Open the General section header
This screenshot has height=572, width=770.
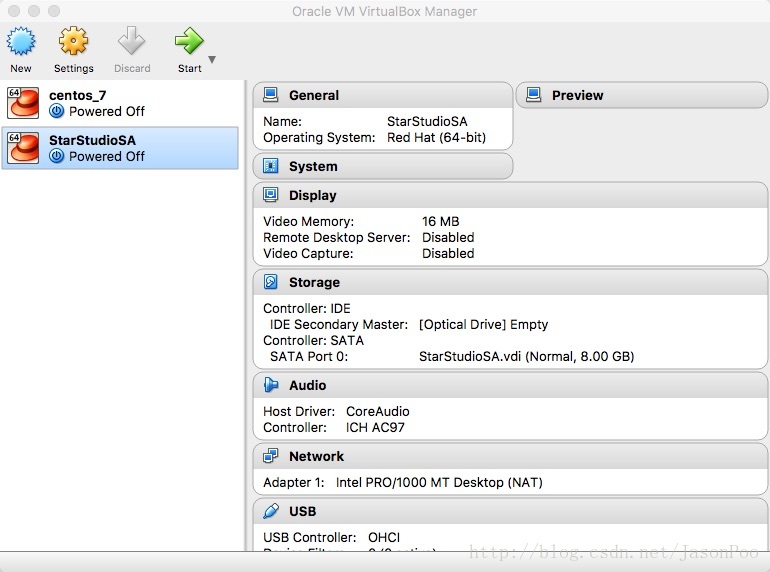click(x=383, y=95)
